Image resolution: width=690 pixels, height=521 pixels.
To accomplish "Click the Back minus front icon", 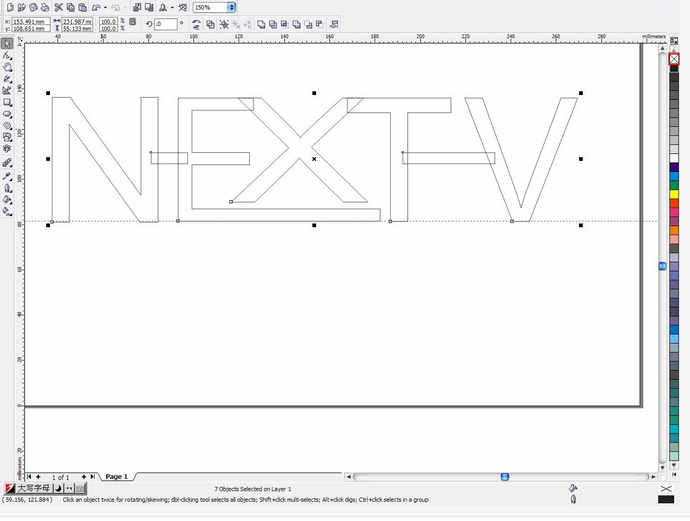I will (x=320, y=24).
